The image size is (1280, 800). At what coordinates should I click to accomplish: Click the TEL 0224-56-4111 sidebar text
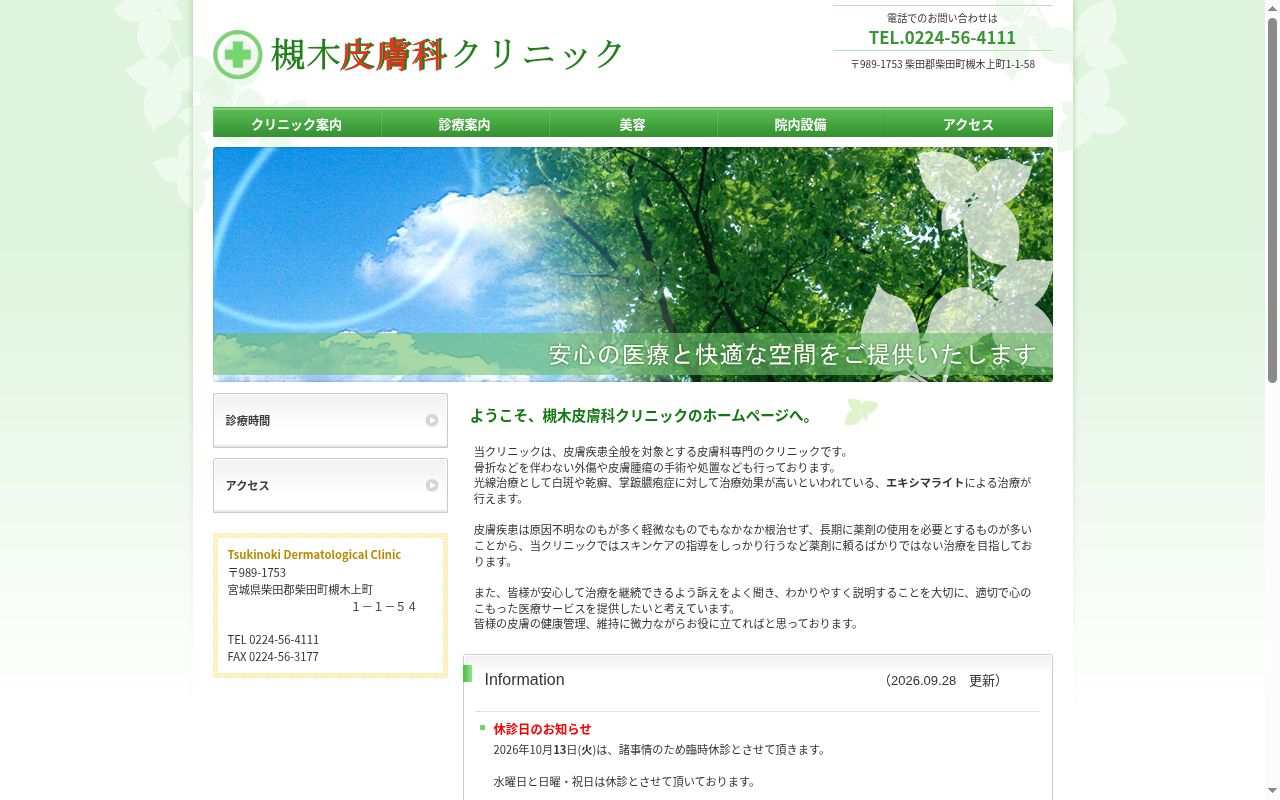coord(273,639)
